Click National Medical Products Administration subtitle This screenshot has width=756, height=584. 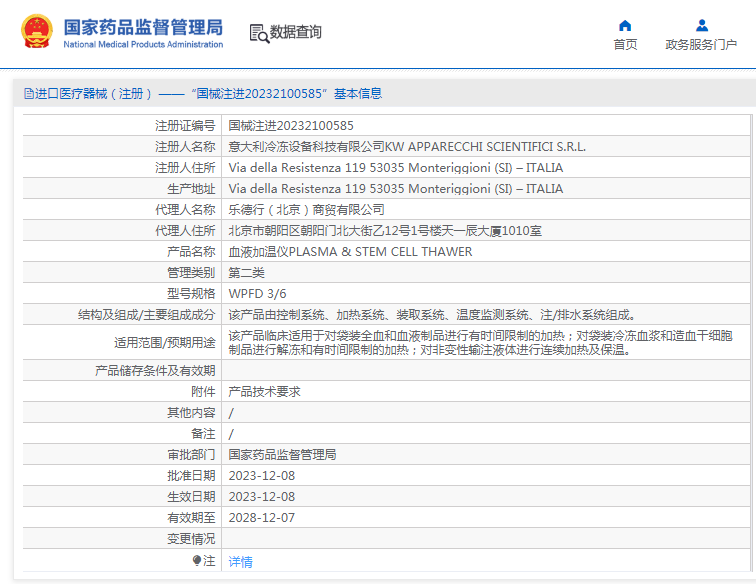click(143, 44)
